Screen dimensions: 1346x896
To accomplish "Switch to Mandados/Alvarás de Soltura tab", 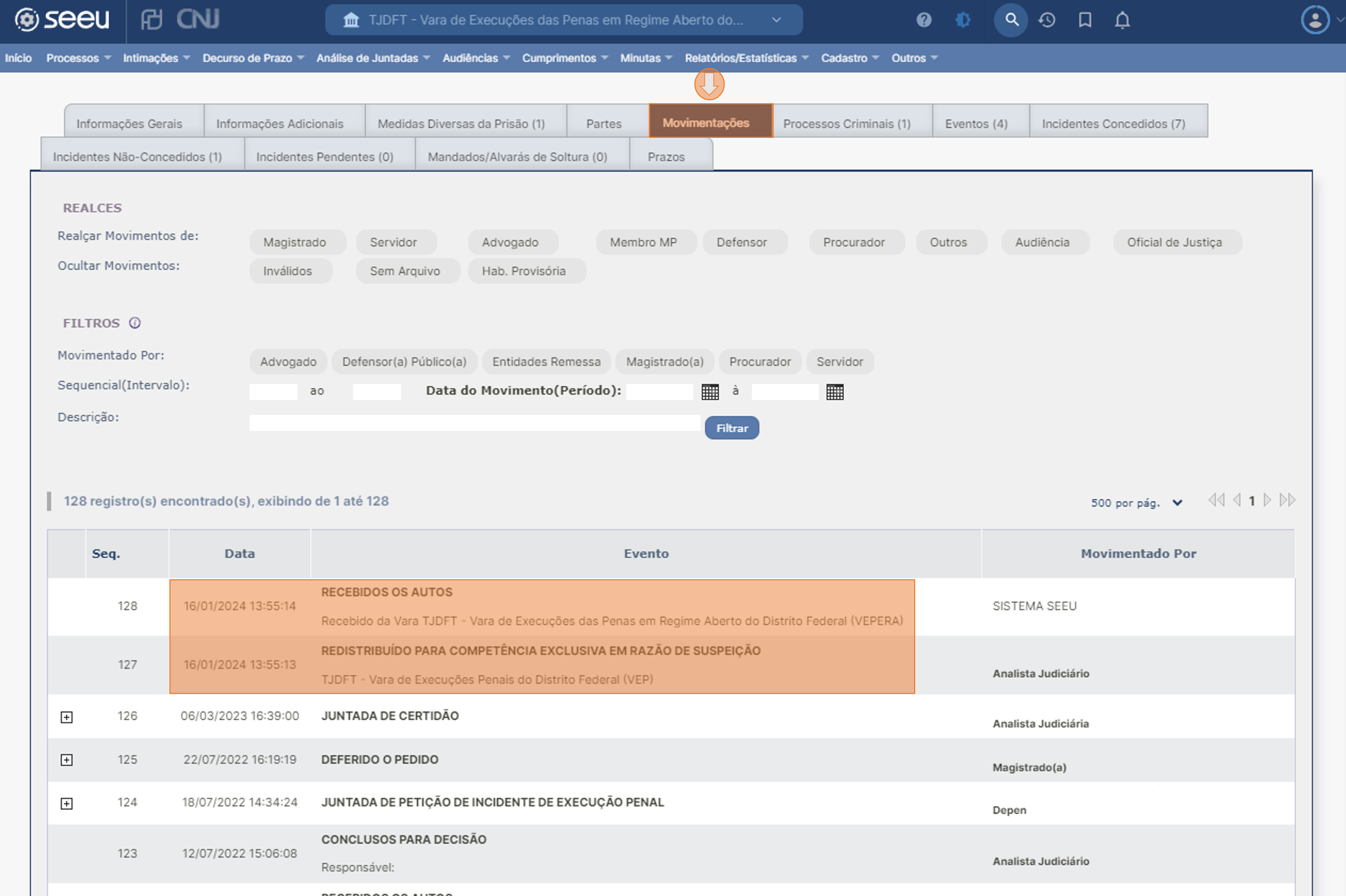I will pos(522,154).
